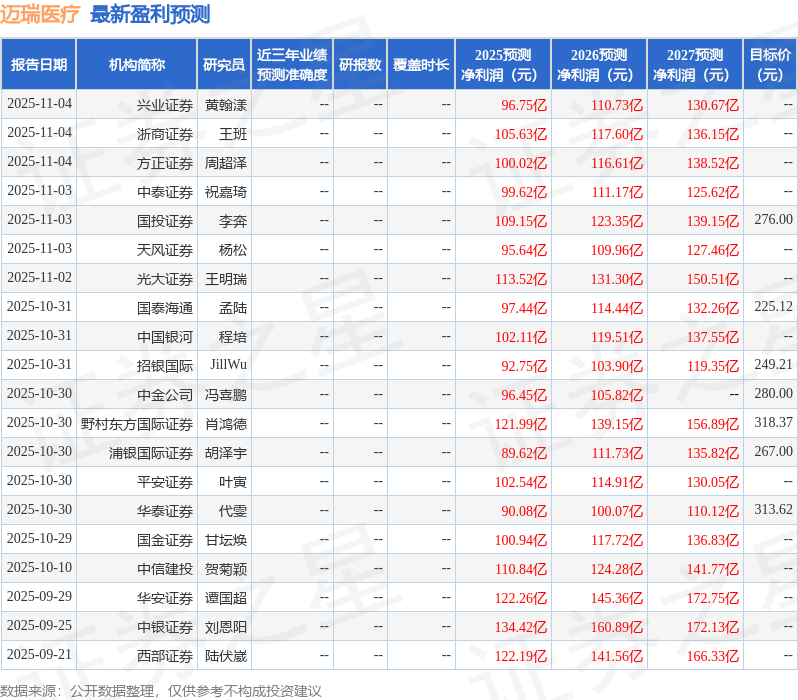This screenshot has width=798, height=700.
Task: Click the 最新盈利预测 heading
Action: click(150, 14)
